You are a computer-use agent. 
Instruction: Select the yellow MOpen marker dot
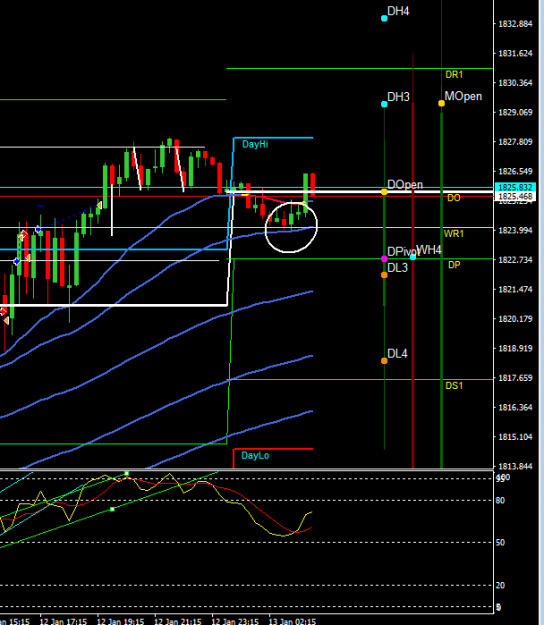441,104
